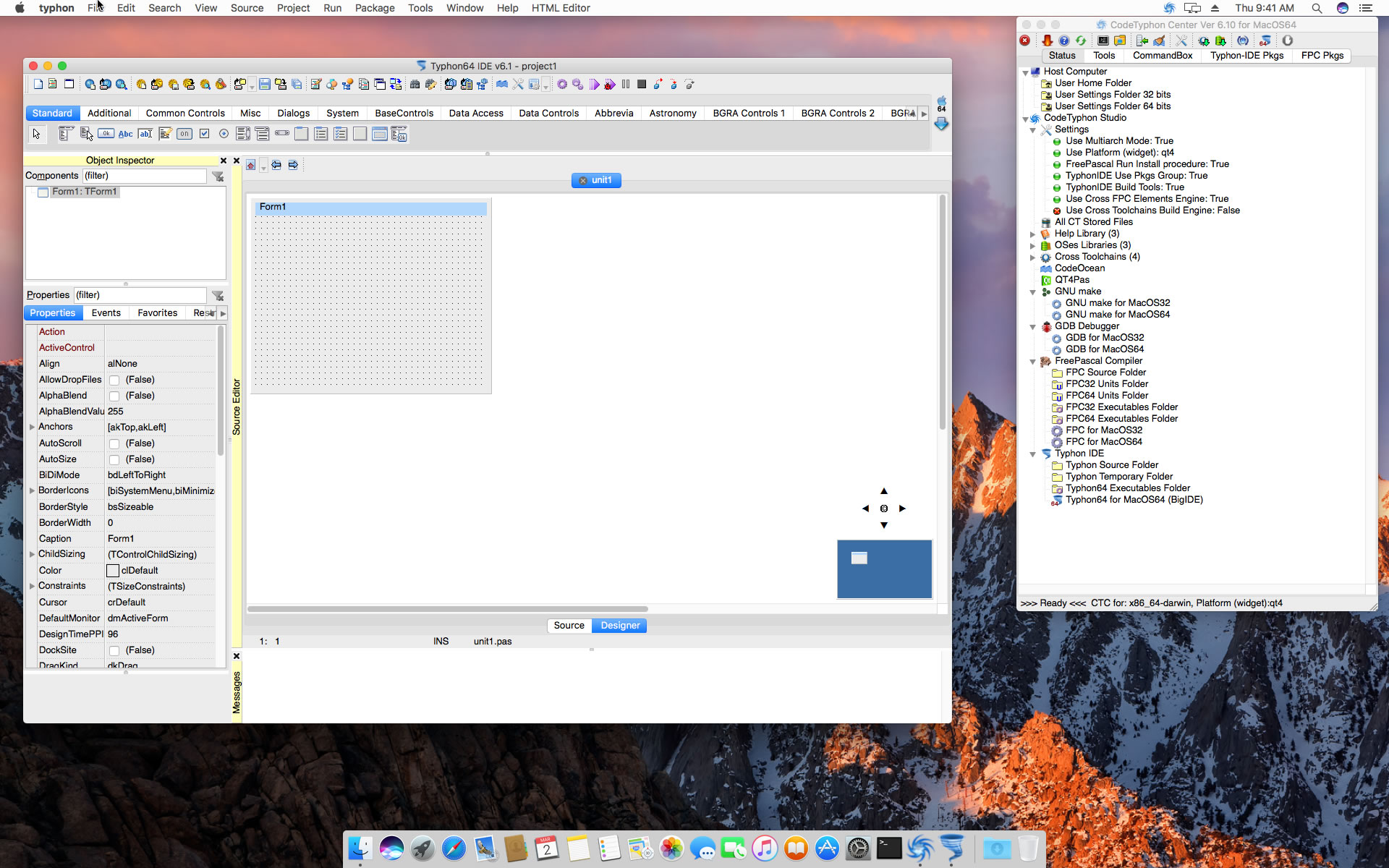
Task: Click the green refresh icon in CodeTyphon Center
Action: [1081, 41]
